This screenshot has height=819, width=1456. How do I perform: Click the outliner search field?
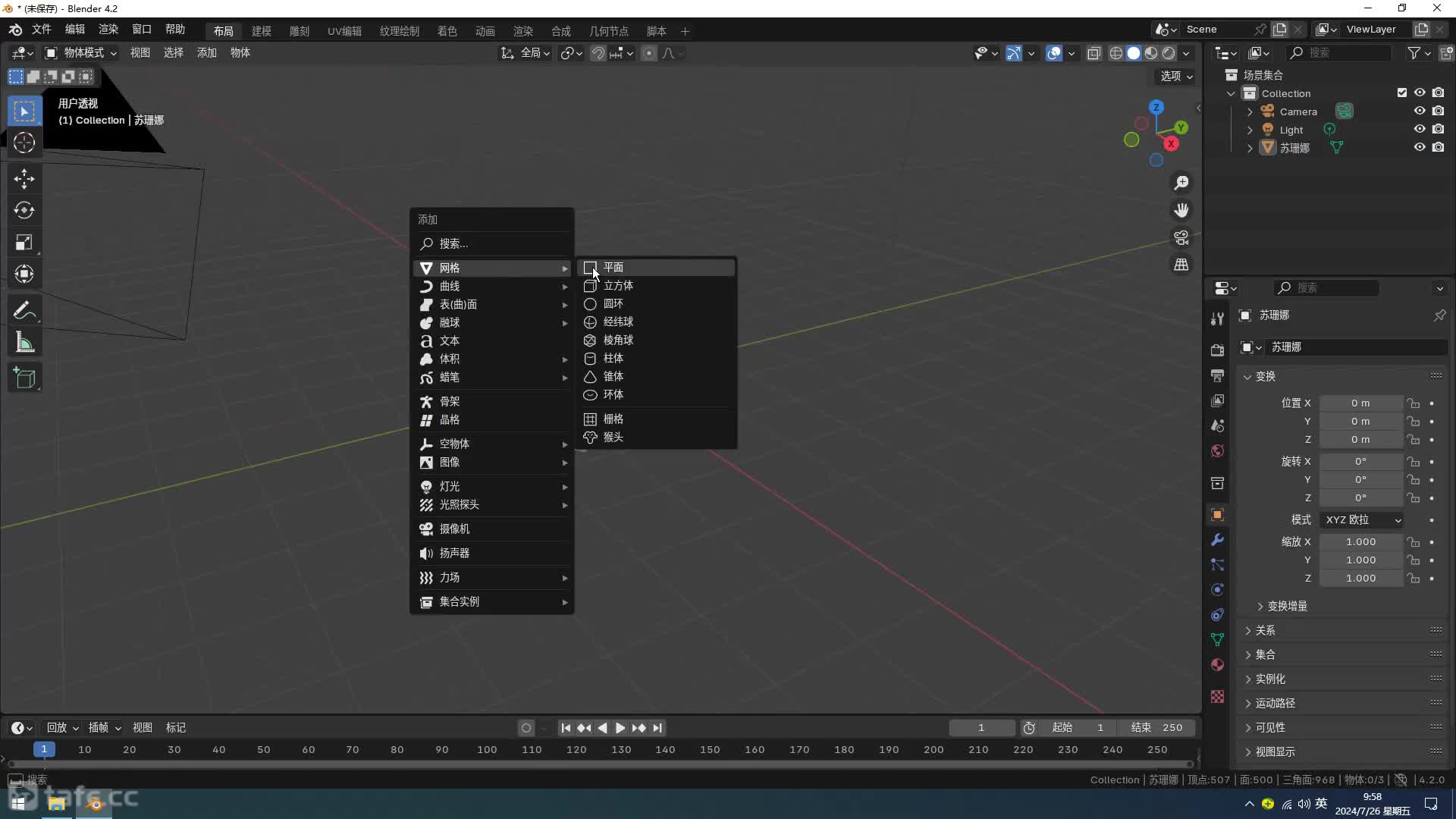click(x=1338, y=53)
